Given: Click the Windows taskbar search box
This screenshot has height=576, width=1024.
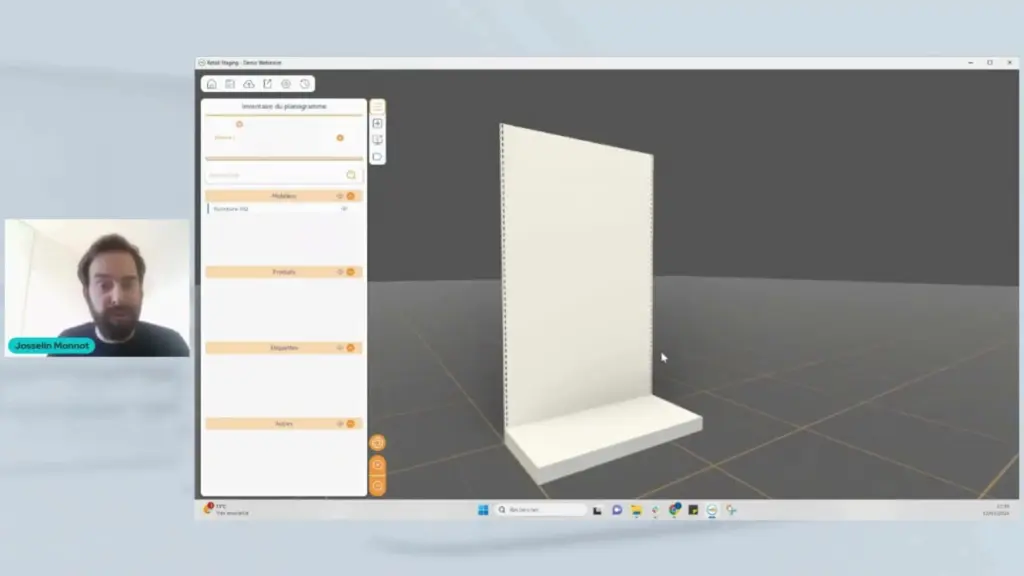Looking at the screenshot, I should (x=540, y=510).
